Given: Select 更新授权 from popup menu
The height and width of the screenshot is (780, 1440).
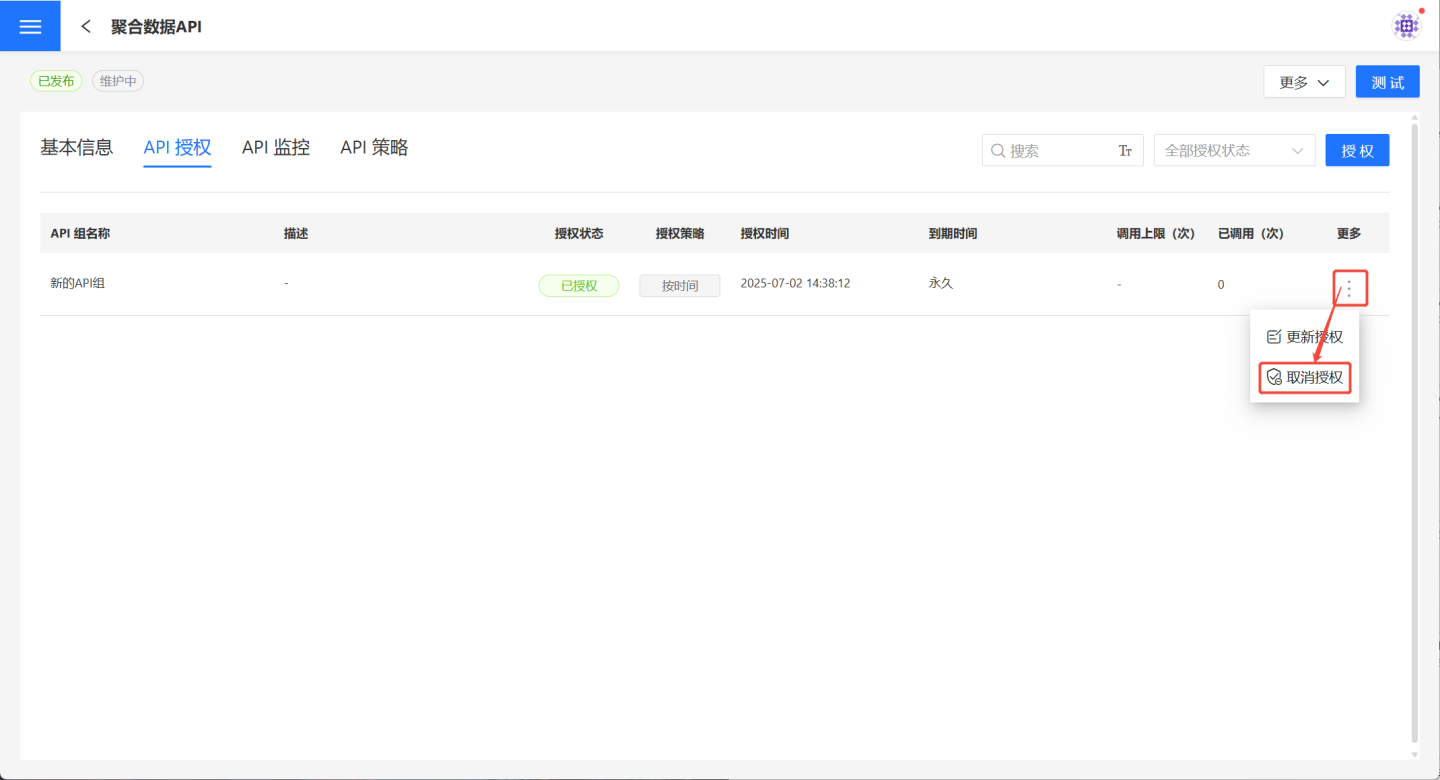Looking at the screenshot, I should pyautogui.click(x=1304, y=337).
